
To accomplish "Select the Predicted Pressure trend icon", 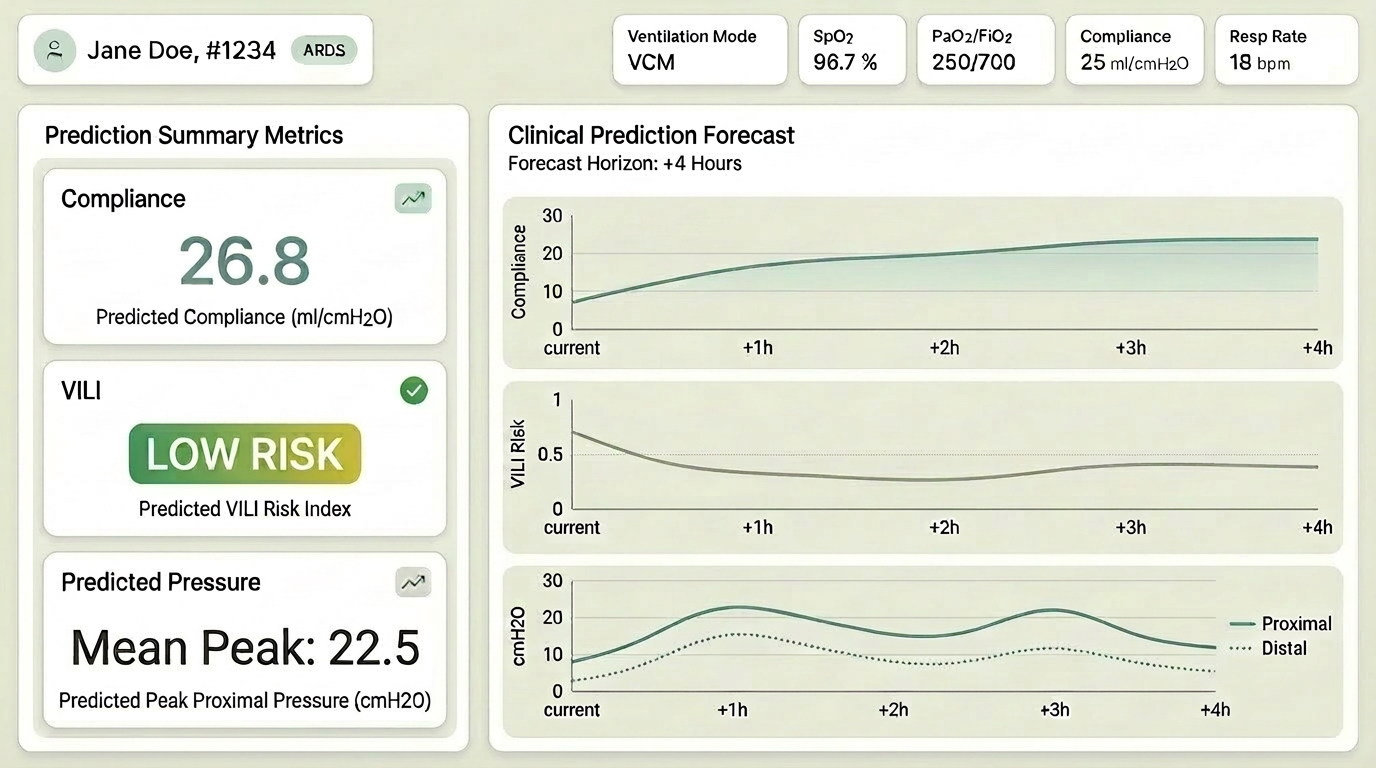I will 412,582.
